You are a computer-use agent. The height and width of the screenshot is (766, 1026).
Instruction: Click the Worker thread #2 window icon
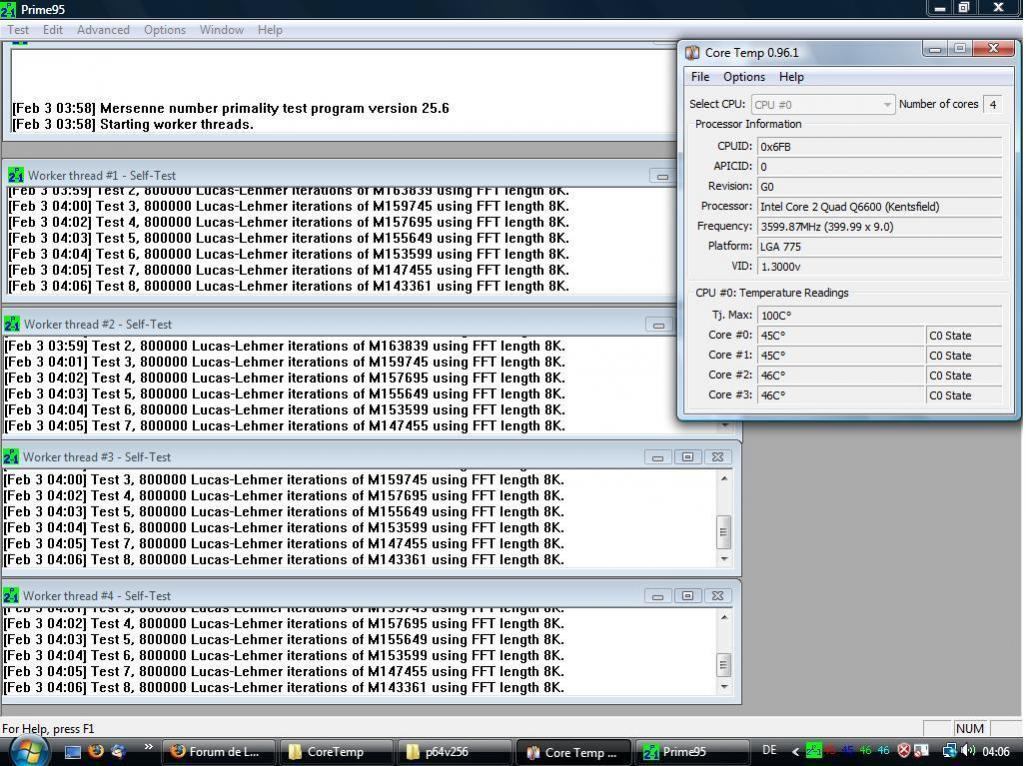12,324
